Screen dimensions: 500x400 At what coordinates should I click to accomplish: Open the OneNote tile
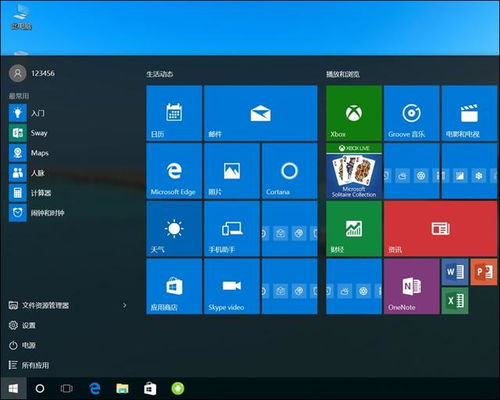tap(411, 286)
